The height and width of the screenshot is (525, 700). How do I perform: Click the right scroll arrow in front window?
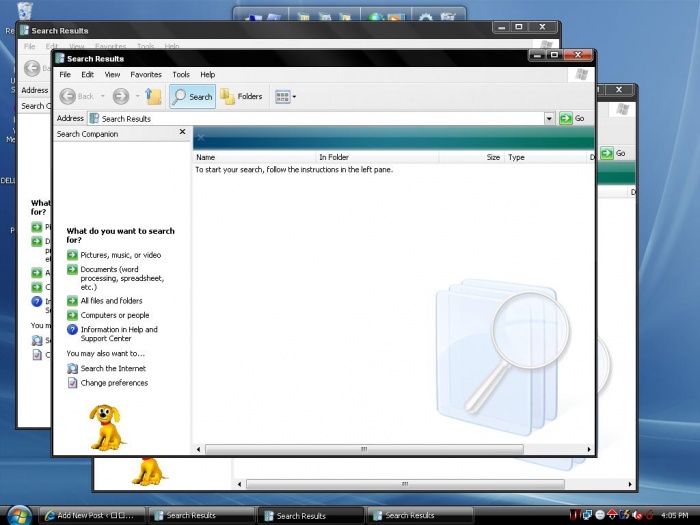pos(589,449)
